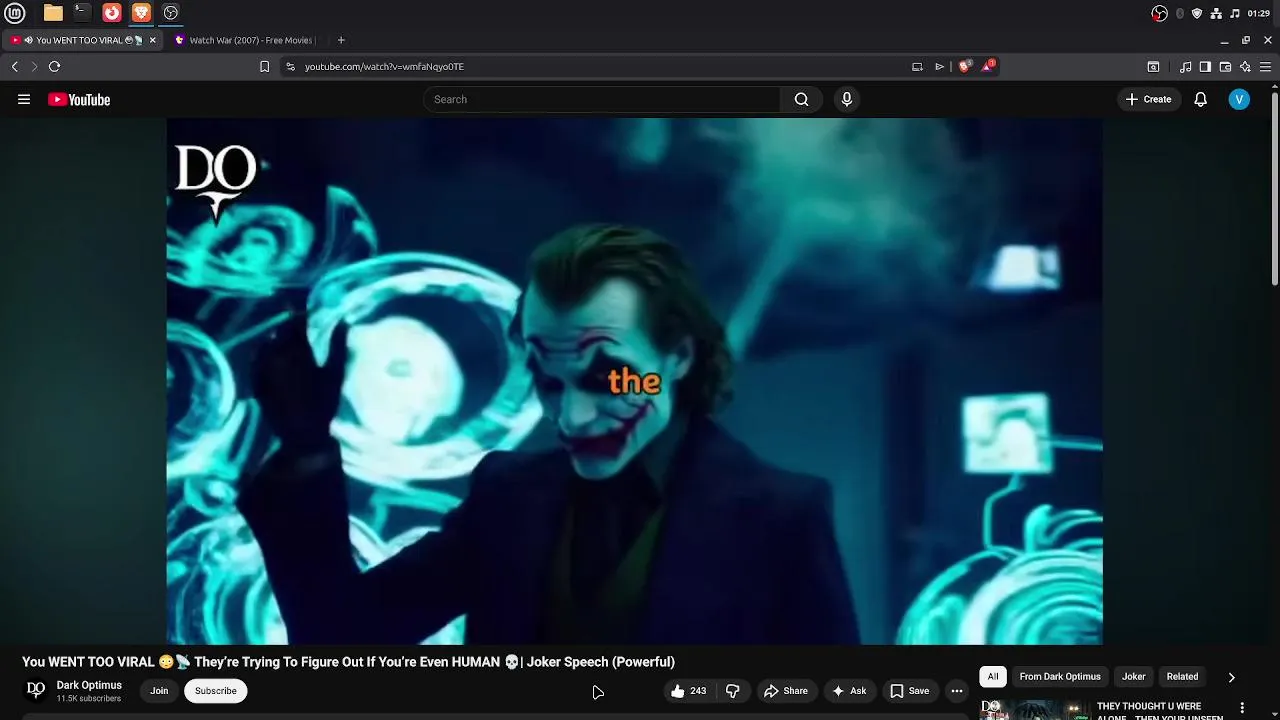Screen dimensions: 1280x720
Task: Select the 'All' filter chip
Action: (x=993, y=676)
